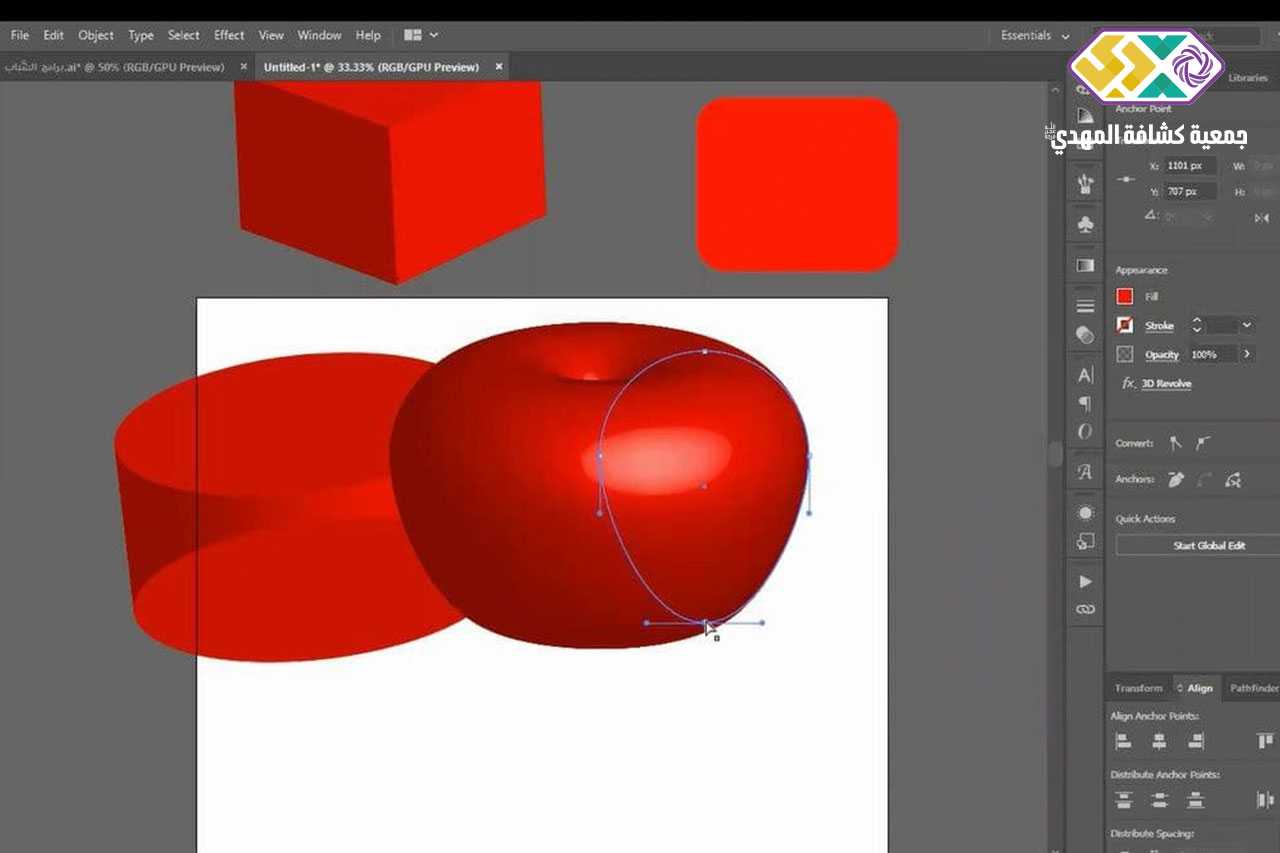The height and width of the screenshot is (853, 1280).
Task: Open the 3D Revolve effect link
Action: pos(1166,383)
